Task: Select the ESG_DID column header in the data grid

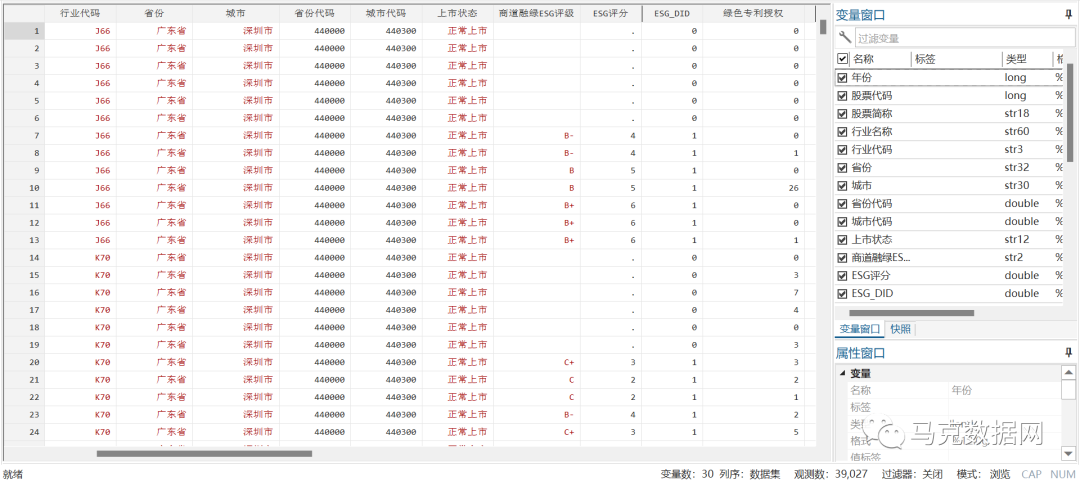Action: point(672,13)
